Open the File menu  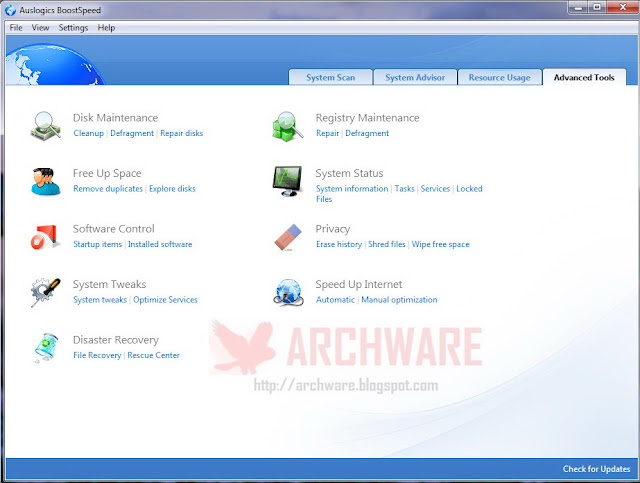[x=16, y=28]
